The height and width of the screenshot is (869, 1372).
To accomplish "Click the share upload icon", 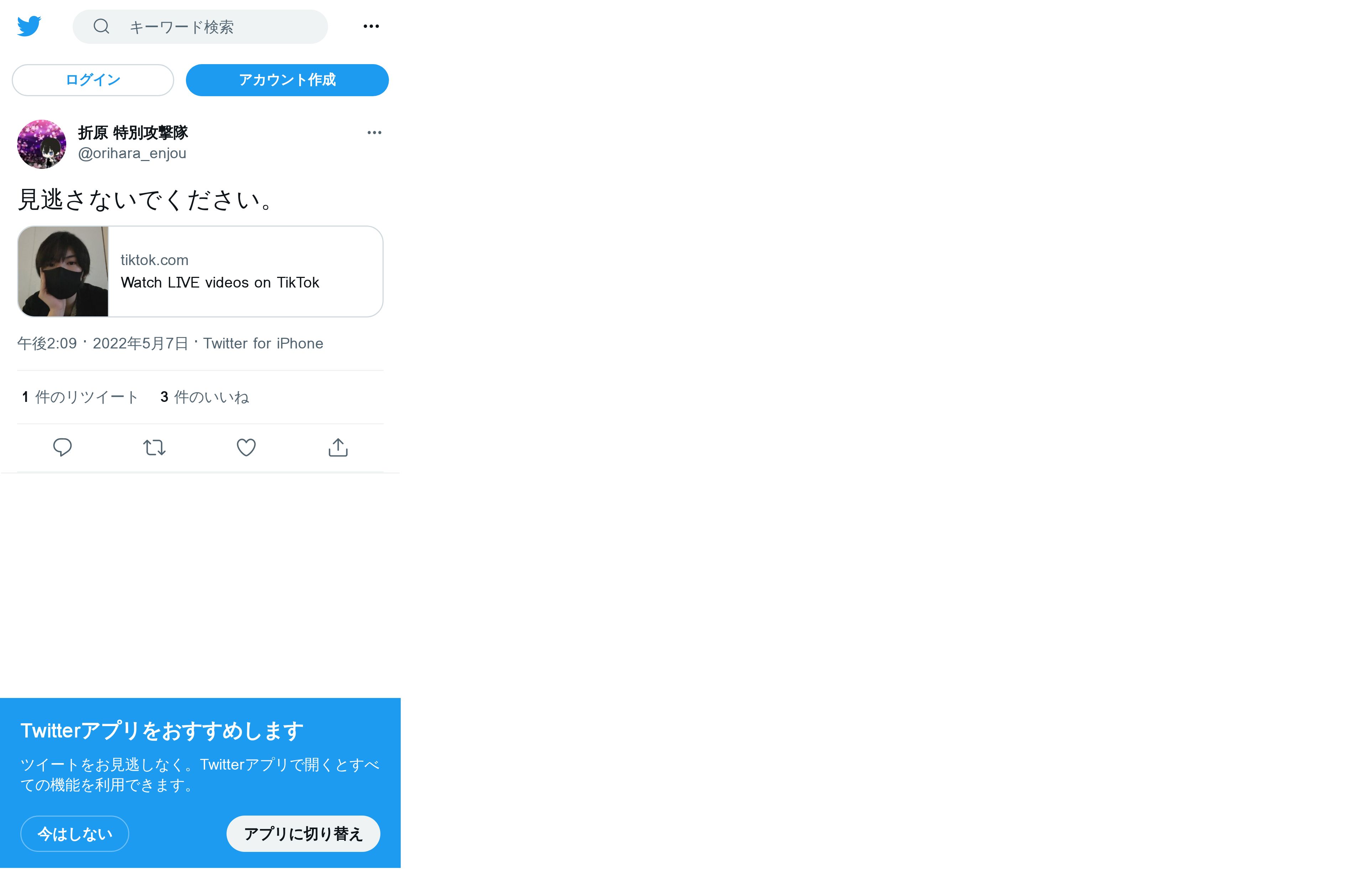I will (338, 447).
